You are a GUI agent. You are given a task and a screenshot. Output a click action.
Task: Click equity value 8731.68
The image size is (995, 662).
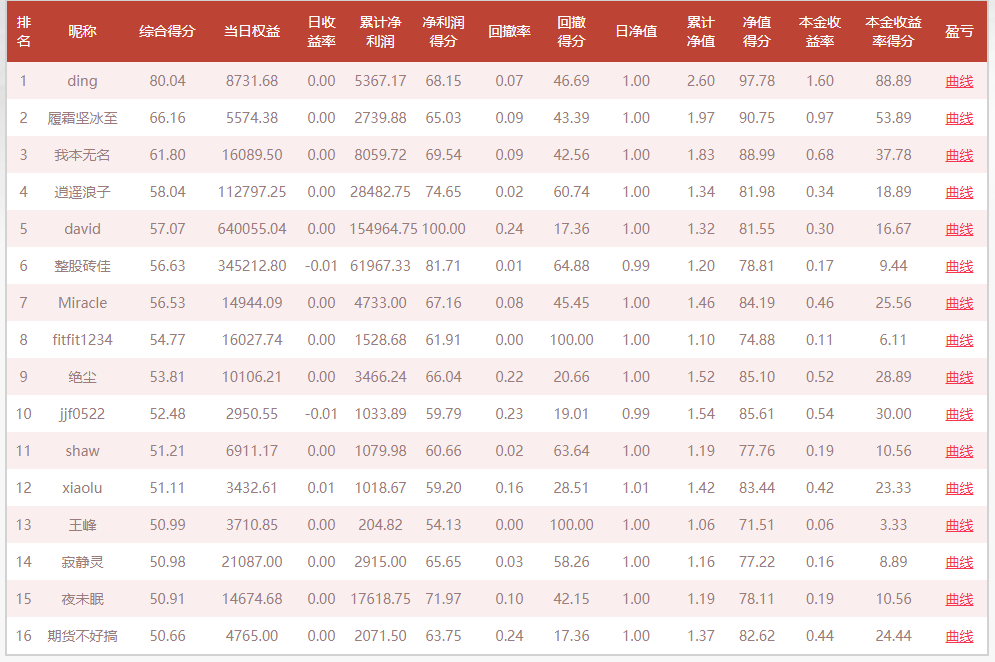click(x=252, y=81)
